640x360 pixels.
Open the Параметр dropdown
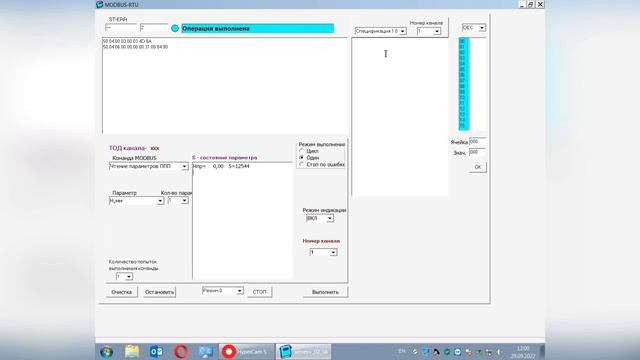(160, 201)
